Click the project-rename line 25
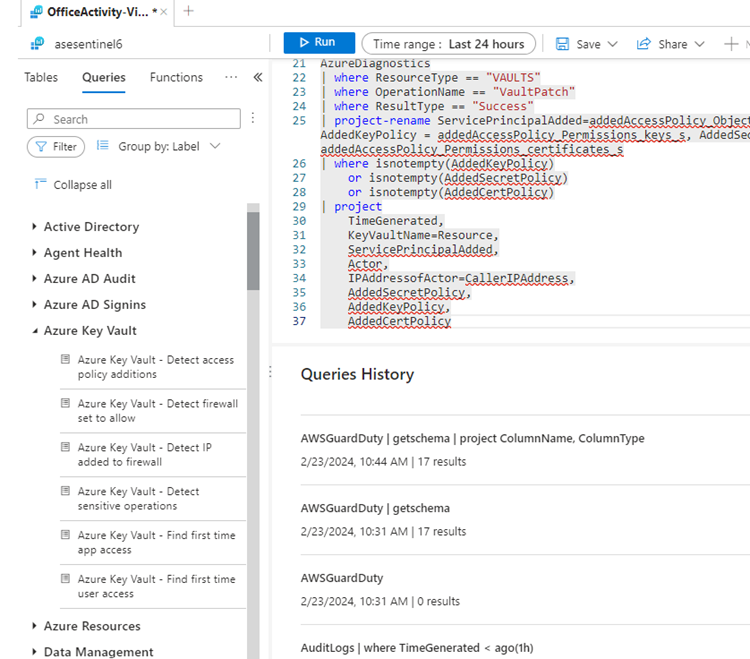This screenshot has width=750, height=659. [x=535, y=121]
